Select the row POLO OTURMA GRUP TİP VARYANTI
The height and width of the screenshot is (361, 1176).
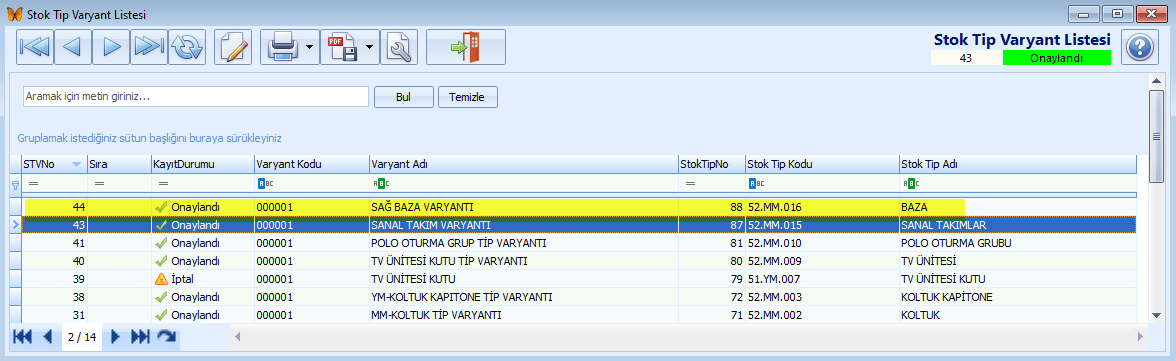[579, 243]
